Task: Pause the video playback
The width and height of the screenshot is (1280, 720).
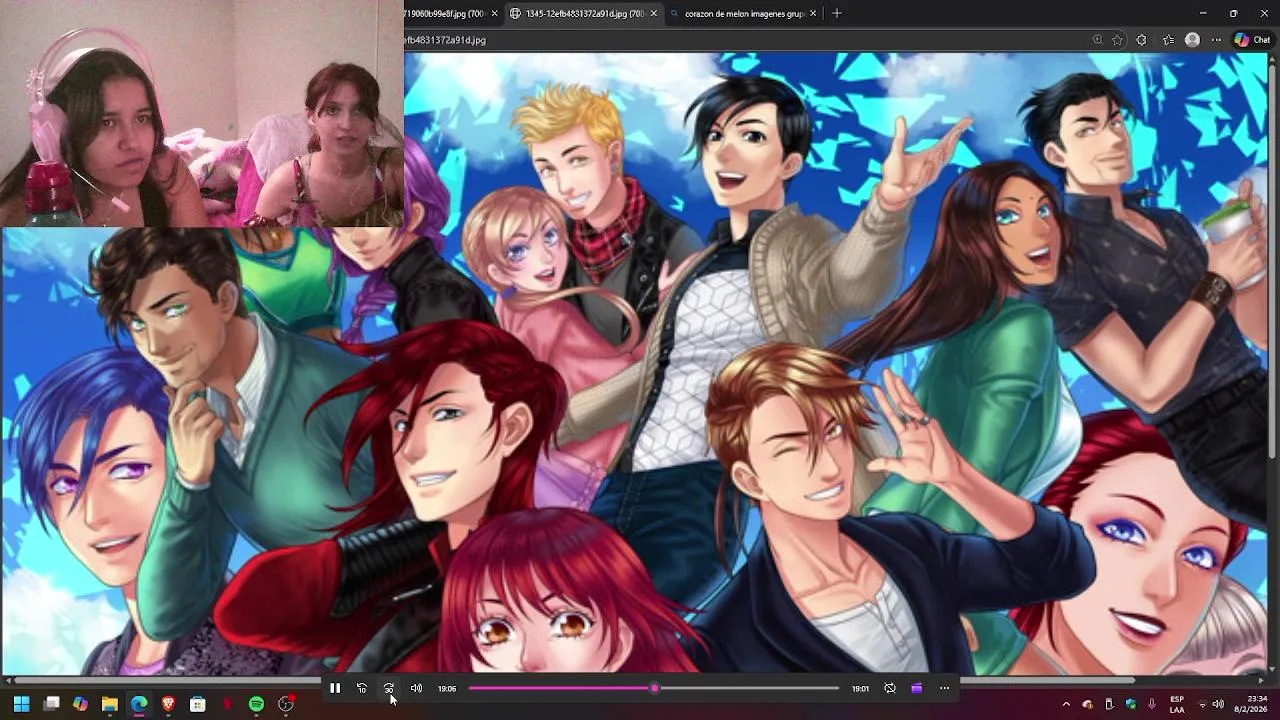Action: pos(335,688)
